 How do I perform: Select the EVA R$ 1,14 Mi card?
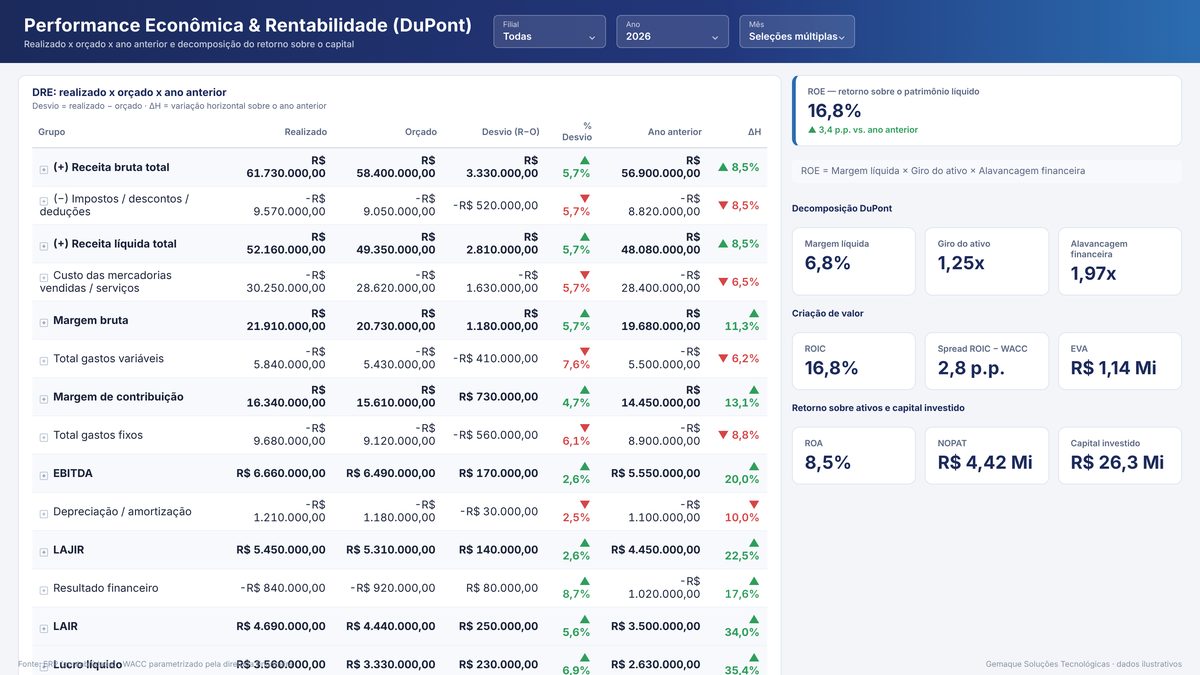(1119, 361)
